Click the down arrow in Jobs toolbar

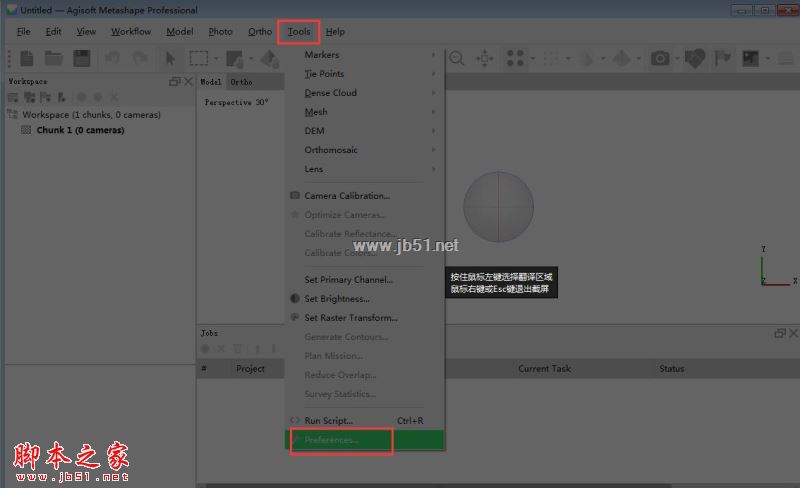tap(274, 349)
